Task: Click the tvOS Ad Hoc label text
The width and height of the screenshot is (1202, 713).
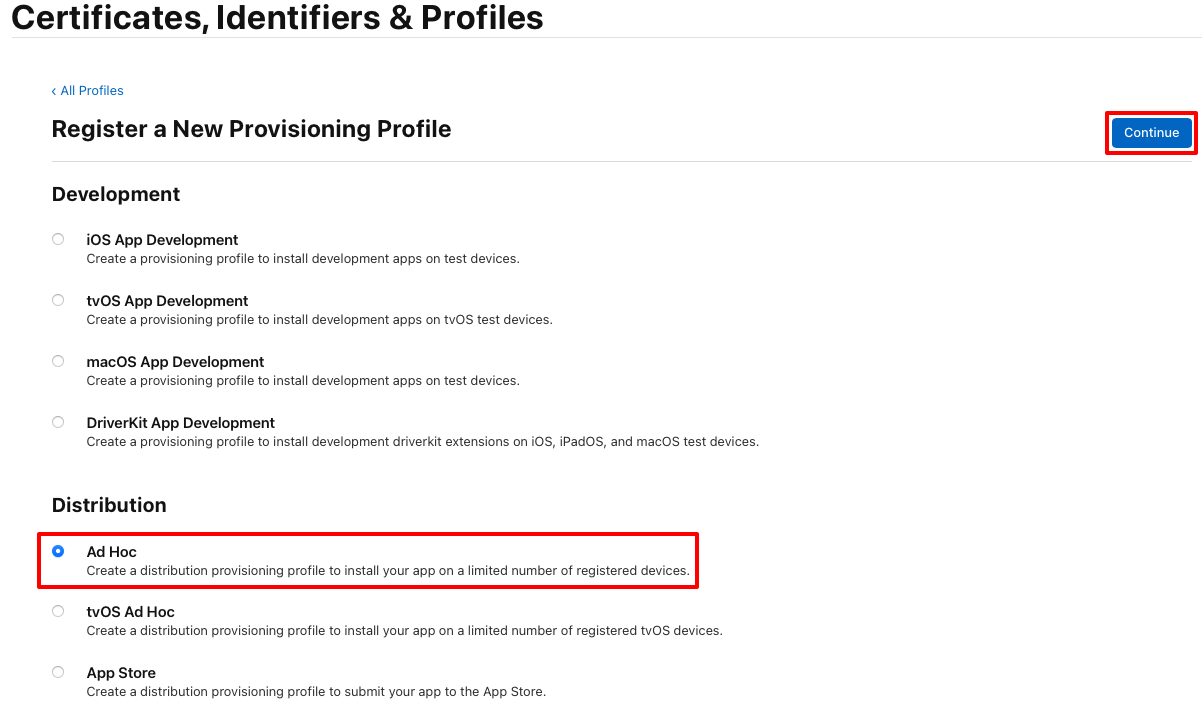Action: coord(131,611)
